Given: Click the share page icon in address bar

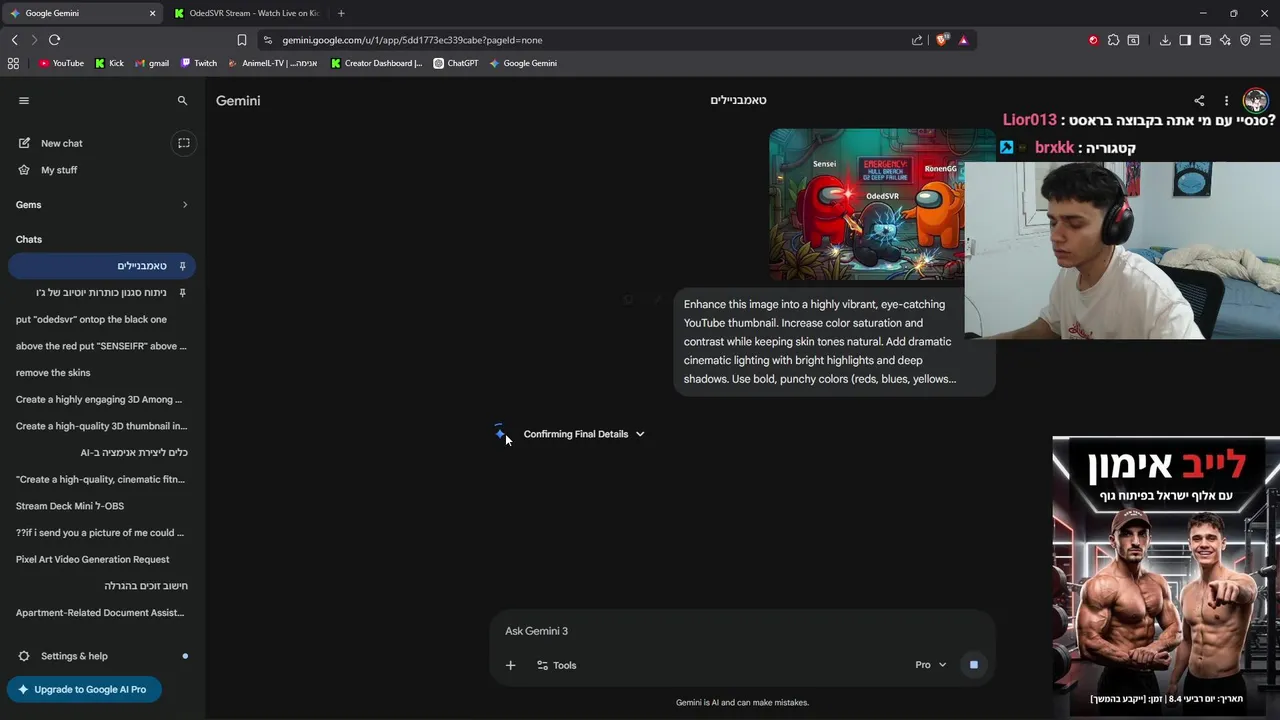Looking at the screenshot, I should coord(917,40).
